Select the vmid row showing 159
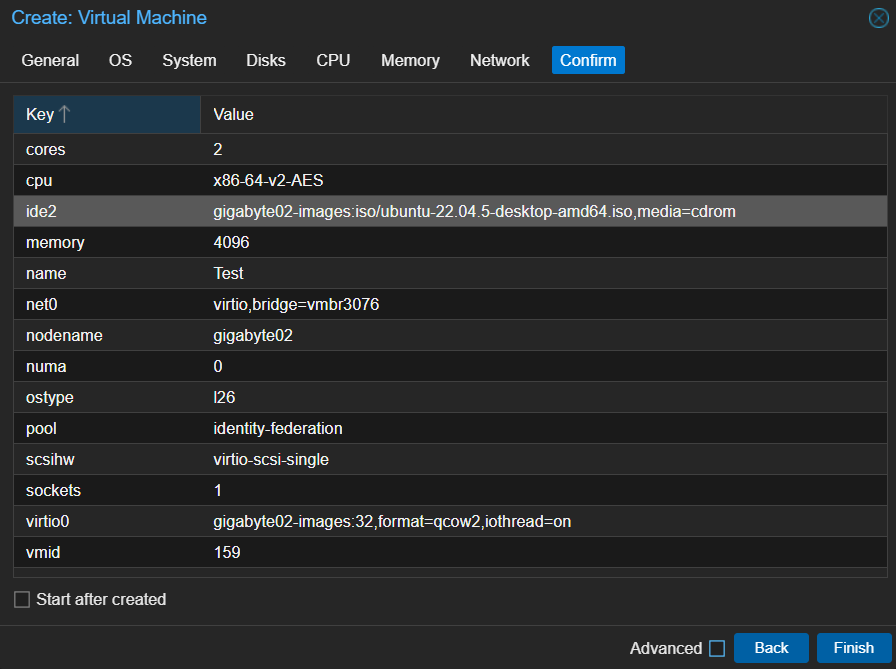896x669 pixels. 450,552
